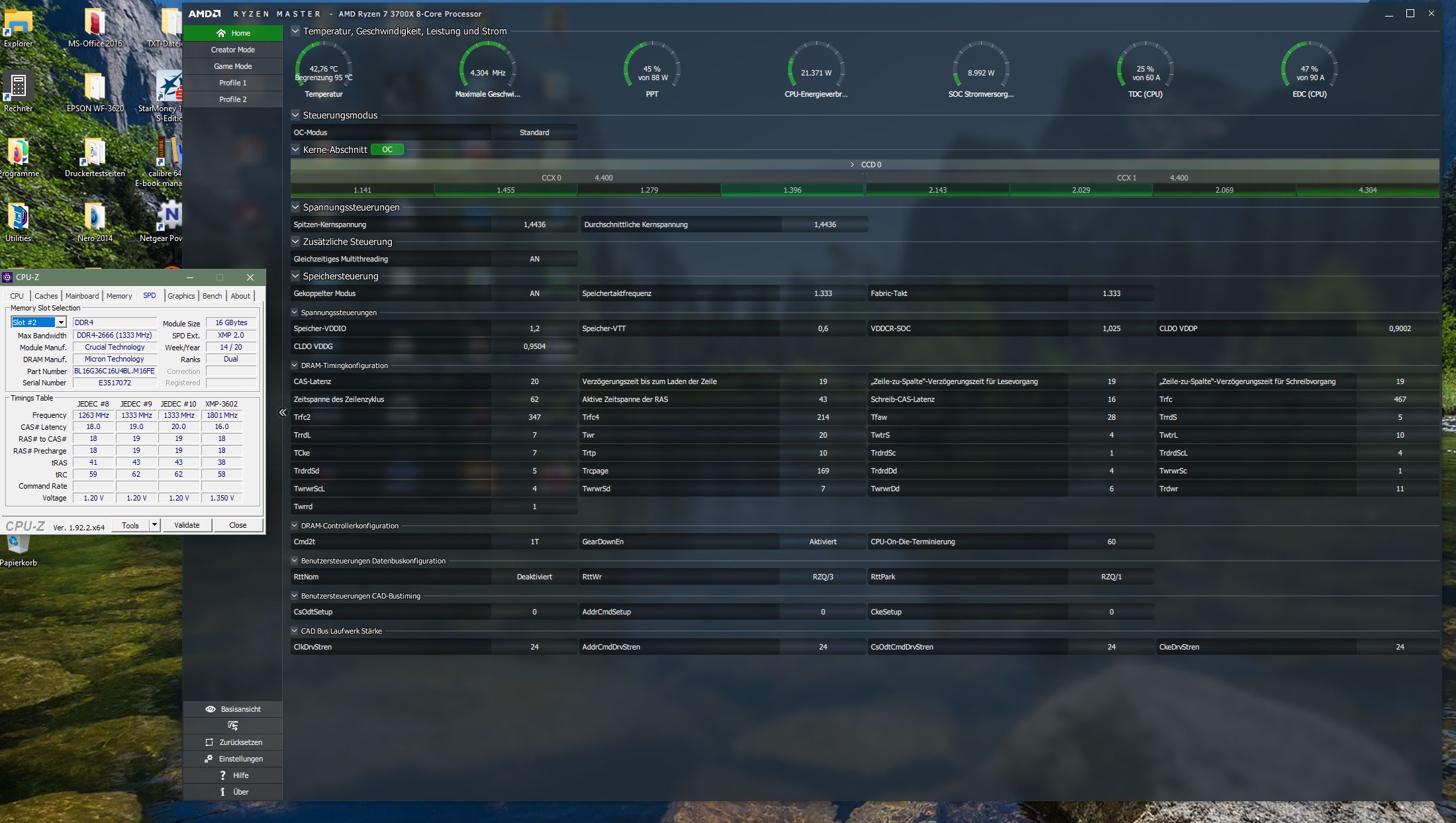Click the profile import icon below Basisansicht
This screenshot has height=823, width=1456.
point(232,726)
